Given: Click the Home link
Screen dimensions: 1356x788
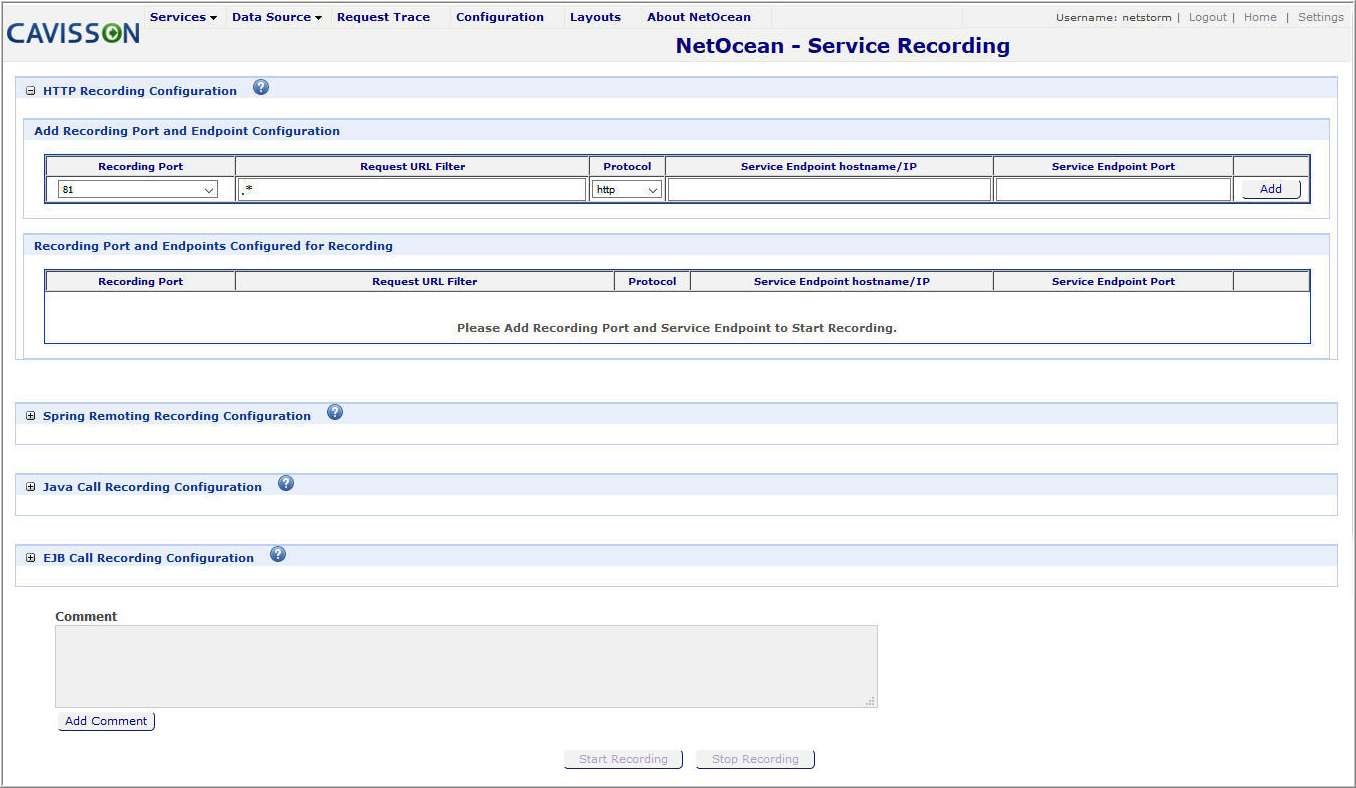Looking at the screenshot, I should [x=1260, y=17].
